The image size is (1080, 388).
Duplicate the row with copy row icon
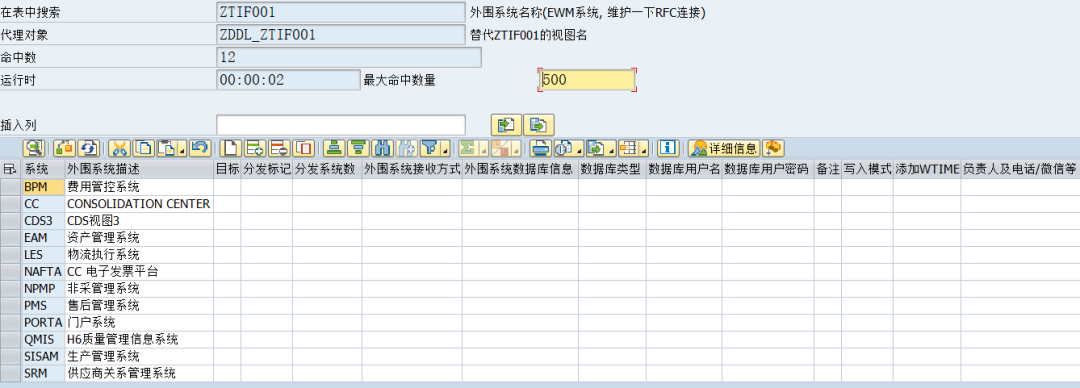(303, 148)
